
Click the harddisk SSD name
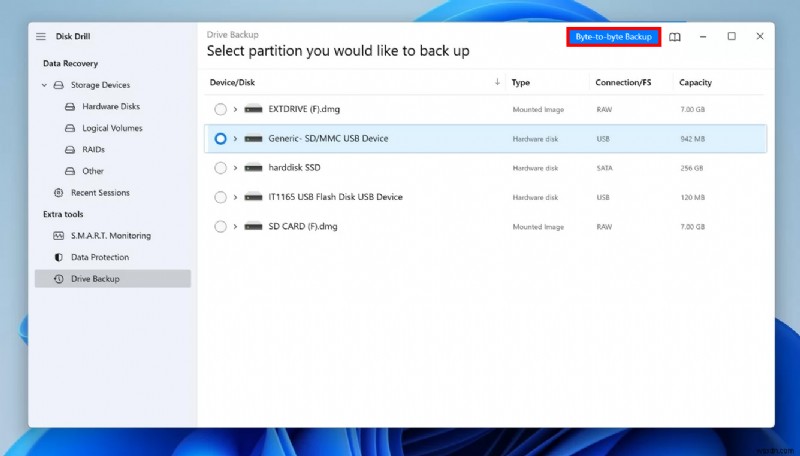pos(294,167)
